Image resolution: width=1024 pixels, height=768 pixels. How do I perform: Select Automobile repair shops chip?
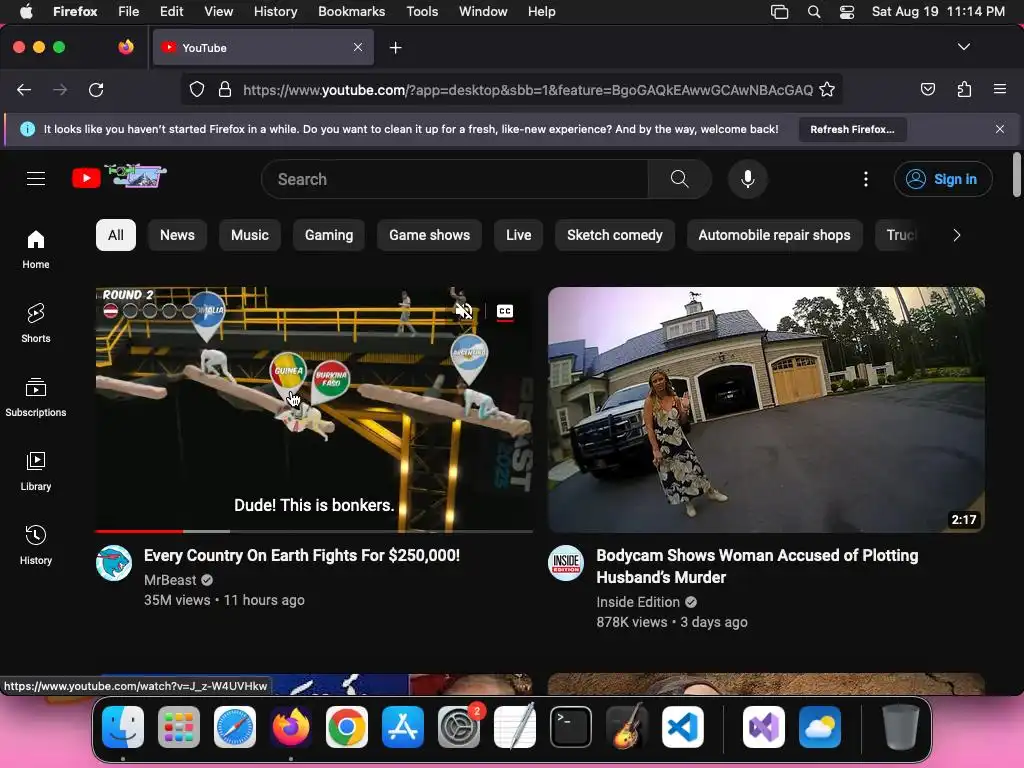tap(774, 235)
